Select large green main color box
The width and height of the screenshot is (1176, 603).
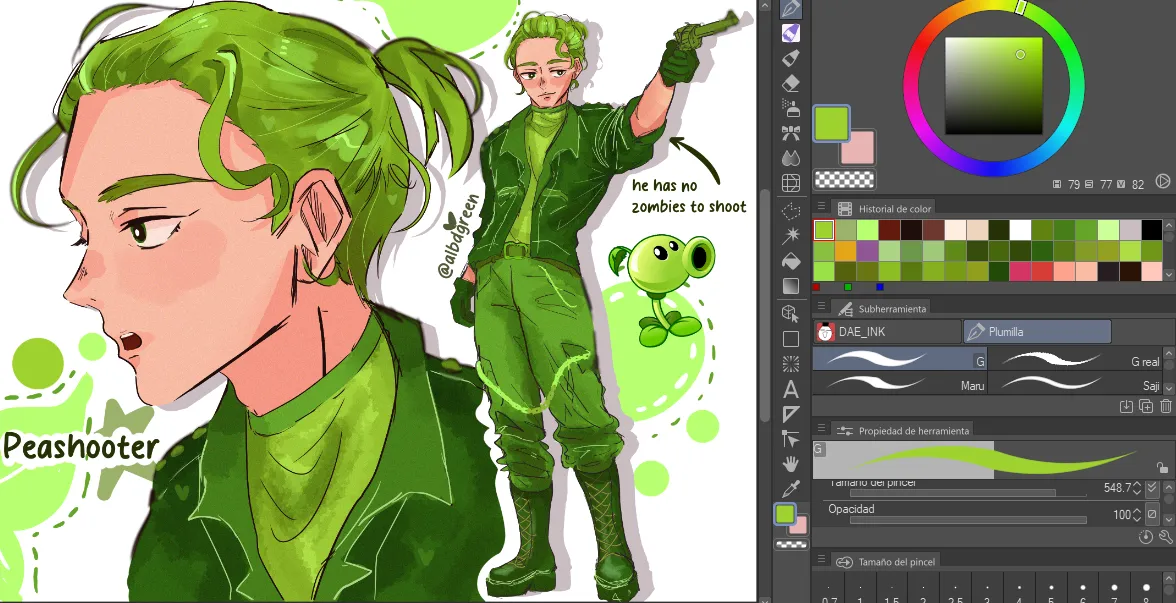832,123
